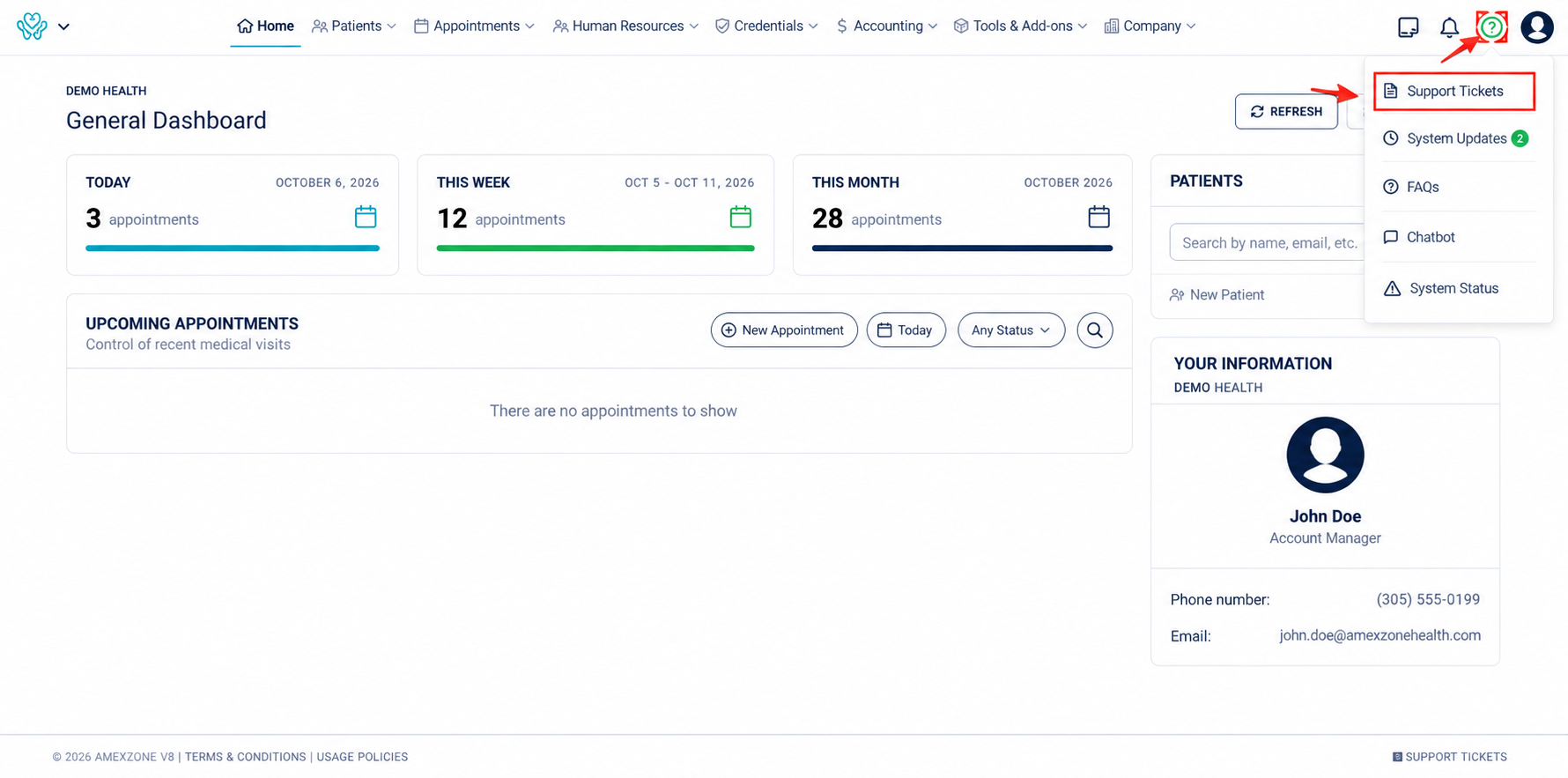
Task: Open the Tools & Add-ons menu
Action: 1021,26
